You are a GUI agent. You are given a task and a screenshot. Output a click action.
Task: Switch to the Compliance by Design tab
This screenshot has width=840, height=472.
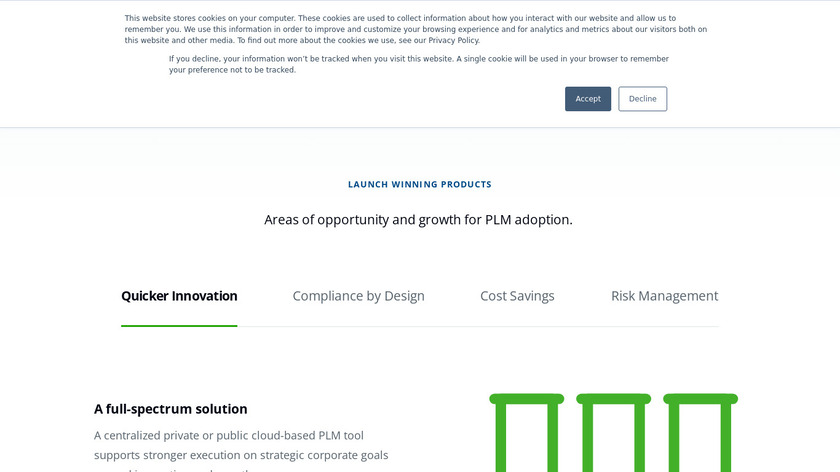pyautogui.click(x=358, y=296)
